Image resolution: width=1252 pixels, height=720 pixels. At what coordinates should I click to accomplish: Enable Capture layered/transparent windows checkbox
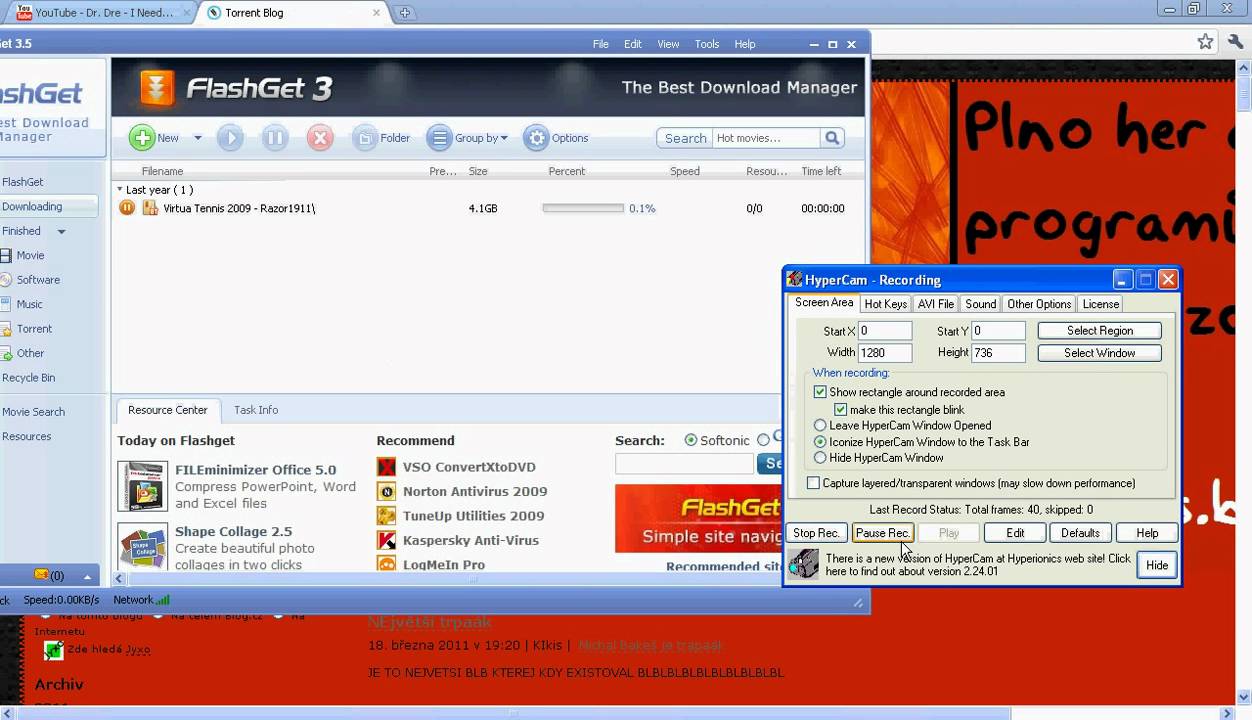pyautogui.click(x=813, y=483)
